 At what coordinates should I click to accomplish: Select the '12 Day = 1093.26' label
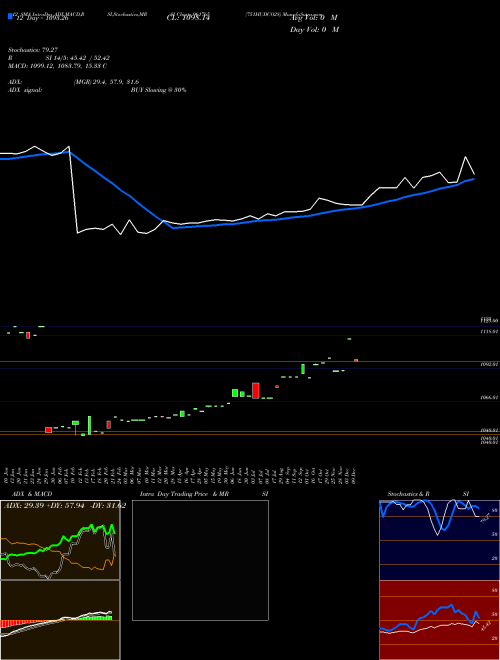[41, 18]
